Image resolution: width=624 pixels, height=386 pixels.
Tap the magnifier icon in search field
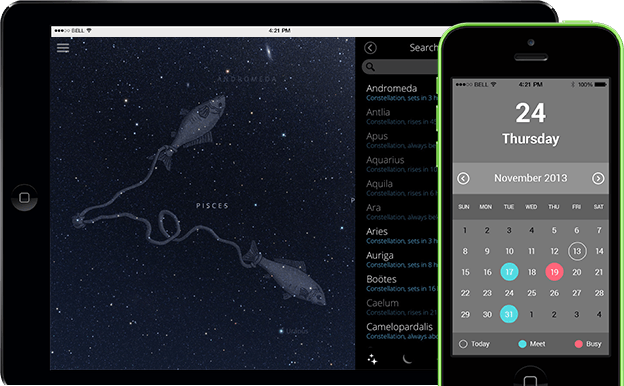[370, 67]
